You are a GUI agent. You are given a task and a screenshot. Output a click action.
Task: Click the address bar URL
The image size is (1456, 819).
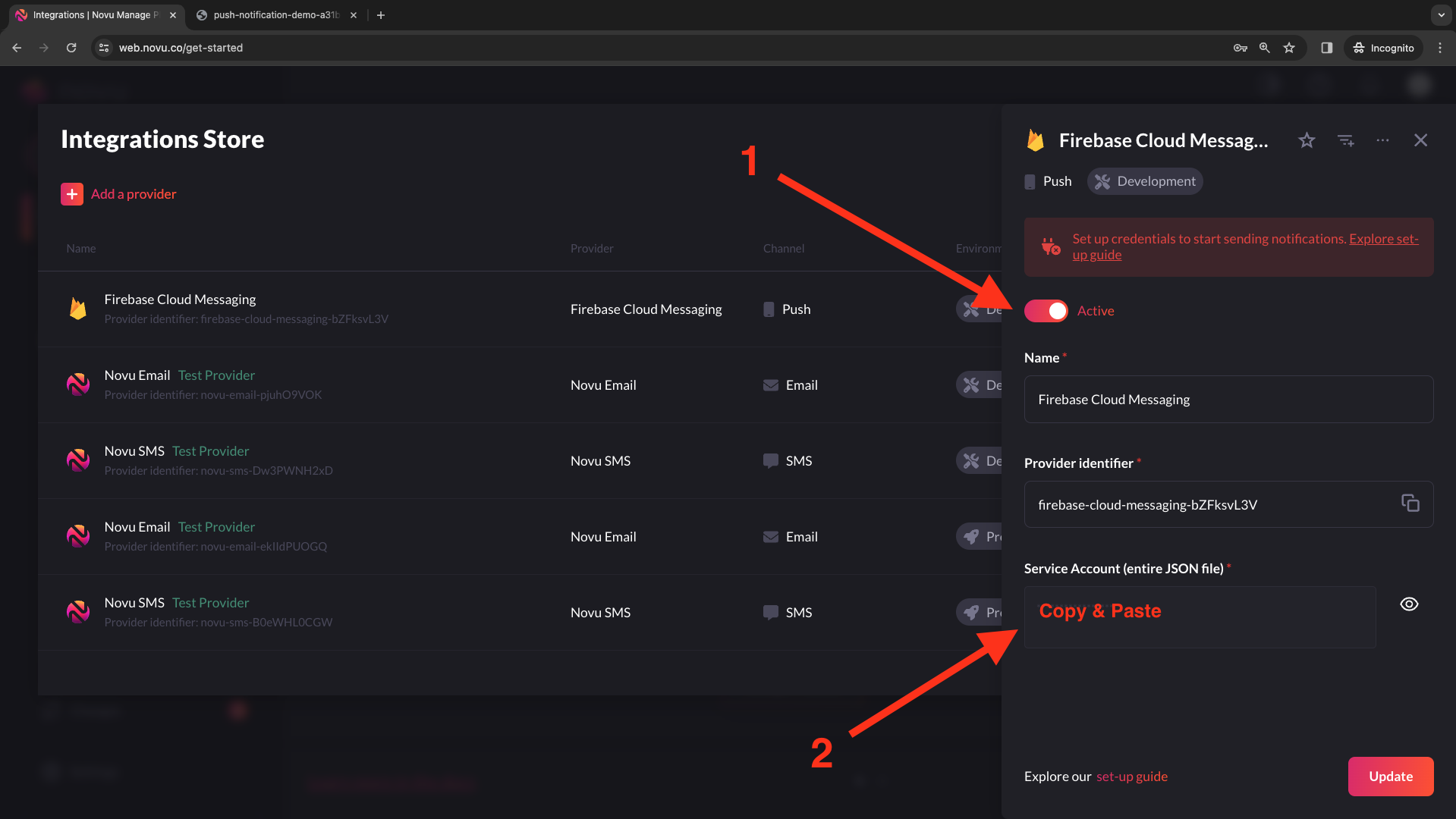click(x=181, y=48)
